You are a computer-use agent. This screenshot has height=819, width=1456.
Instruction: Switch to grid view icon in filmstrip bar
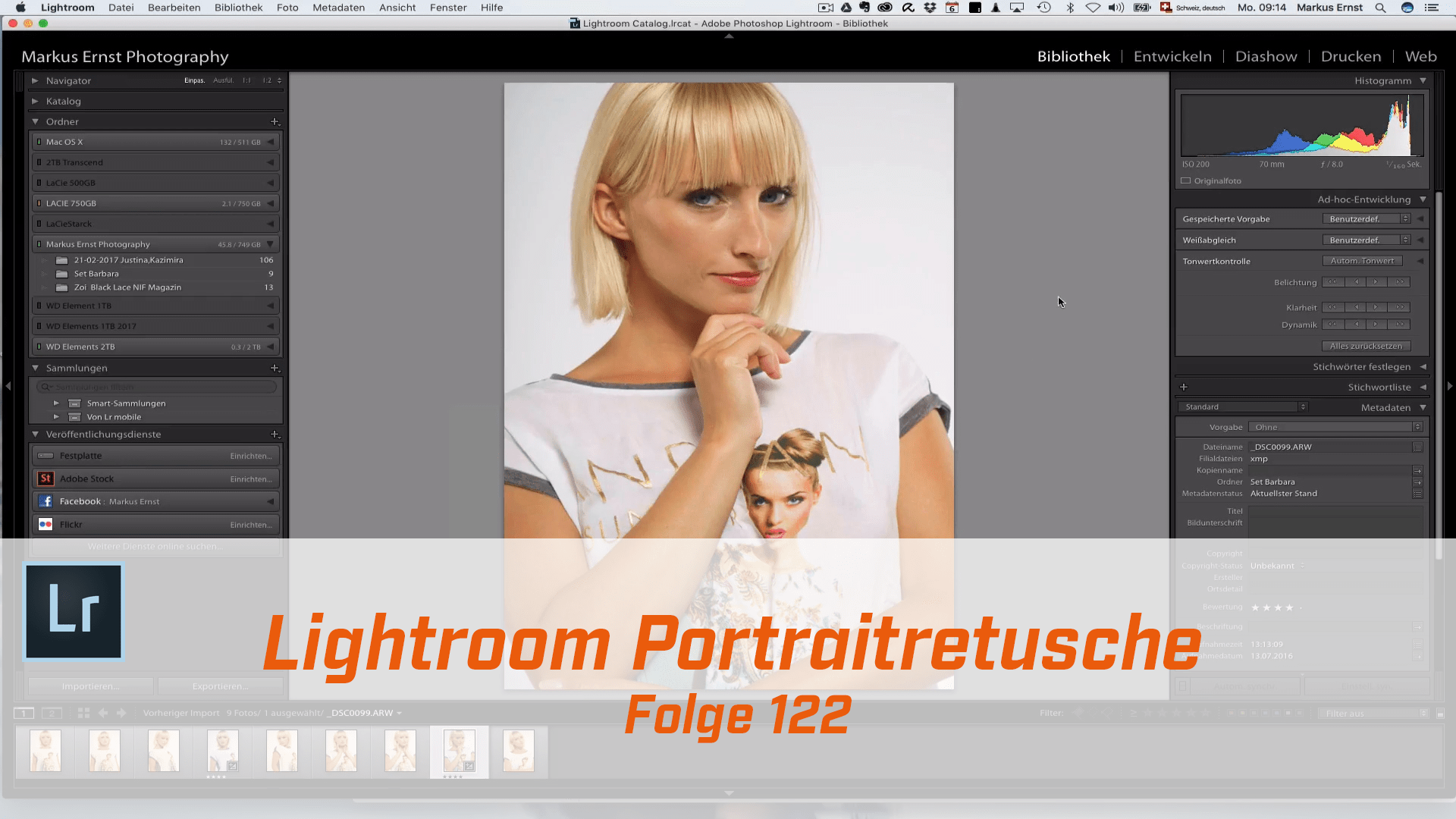tap(83, 713)
